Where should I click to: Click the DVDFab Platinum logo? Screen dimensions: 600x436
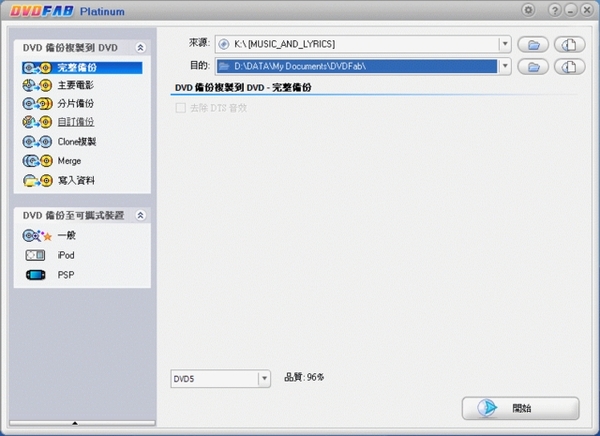(67, 11)
